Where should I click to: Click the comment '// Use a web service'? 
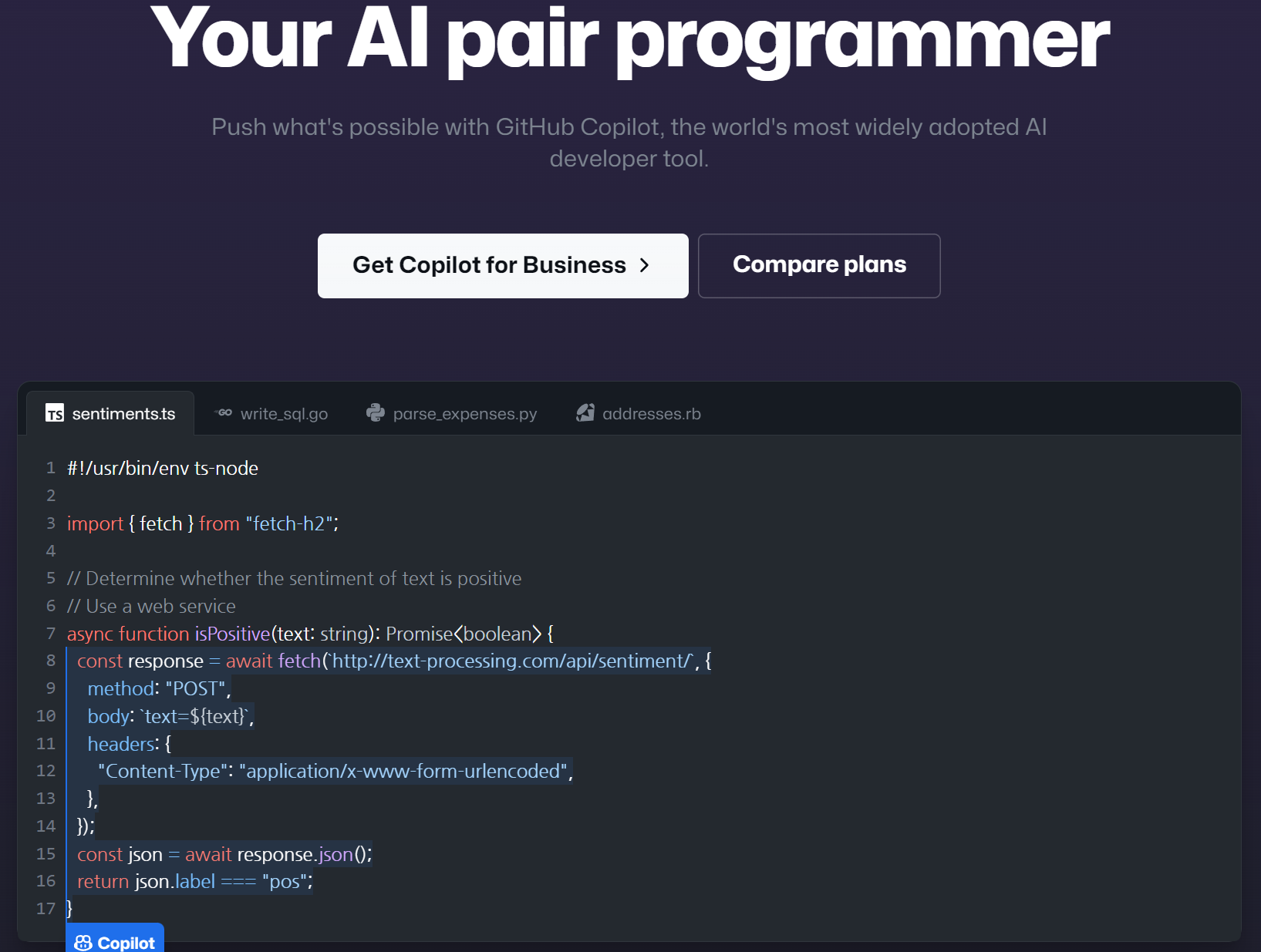coord(151,606)
